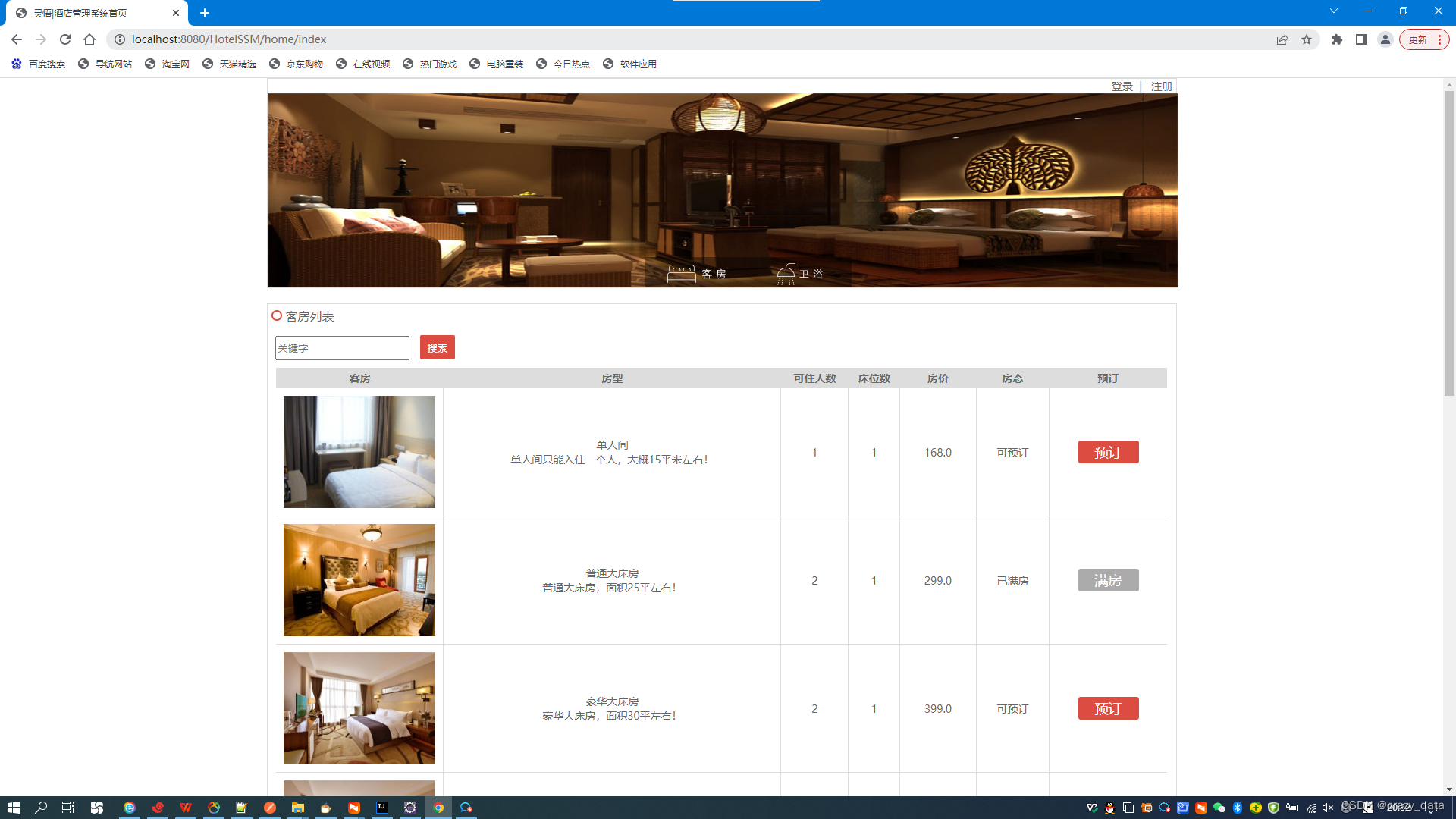Open the Bluetooth tray icon
The height and width of the screenshot is (819, 1456).
(x=1237, y=808)
